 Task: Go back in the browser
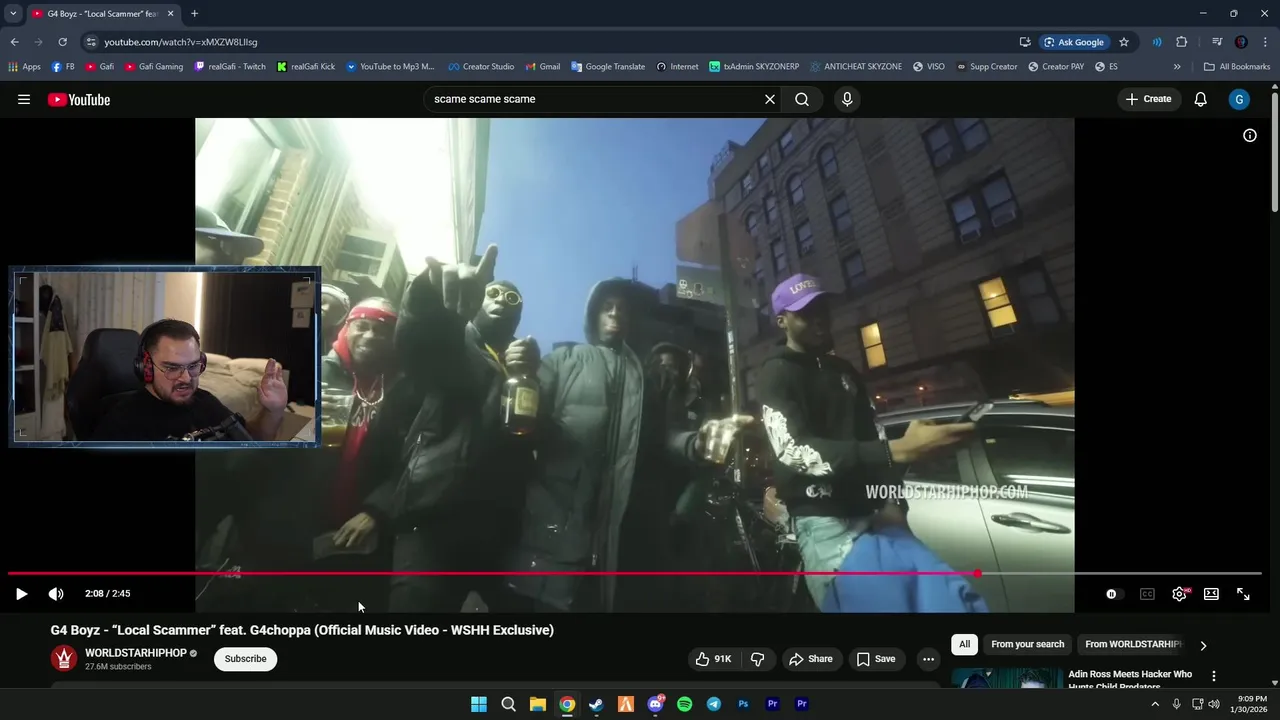pyautogui.click(x=14, y=42)
